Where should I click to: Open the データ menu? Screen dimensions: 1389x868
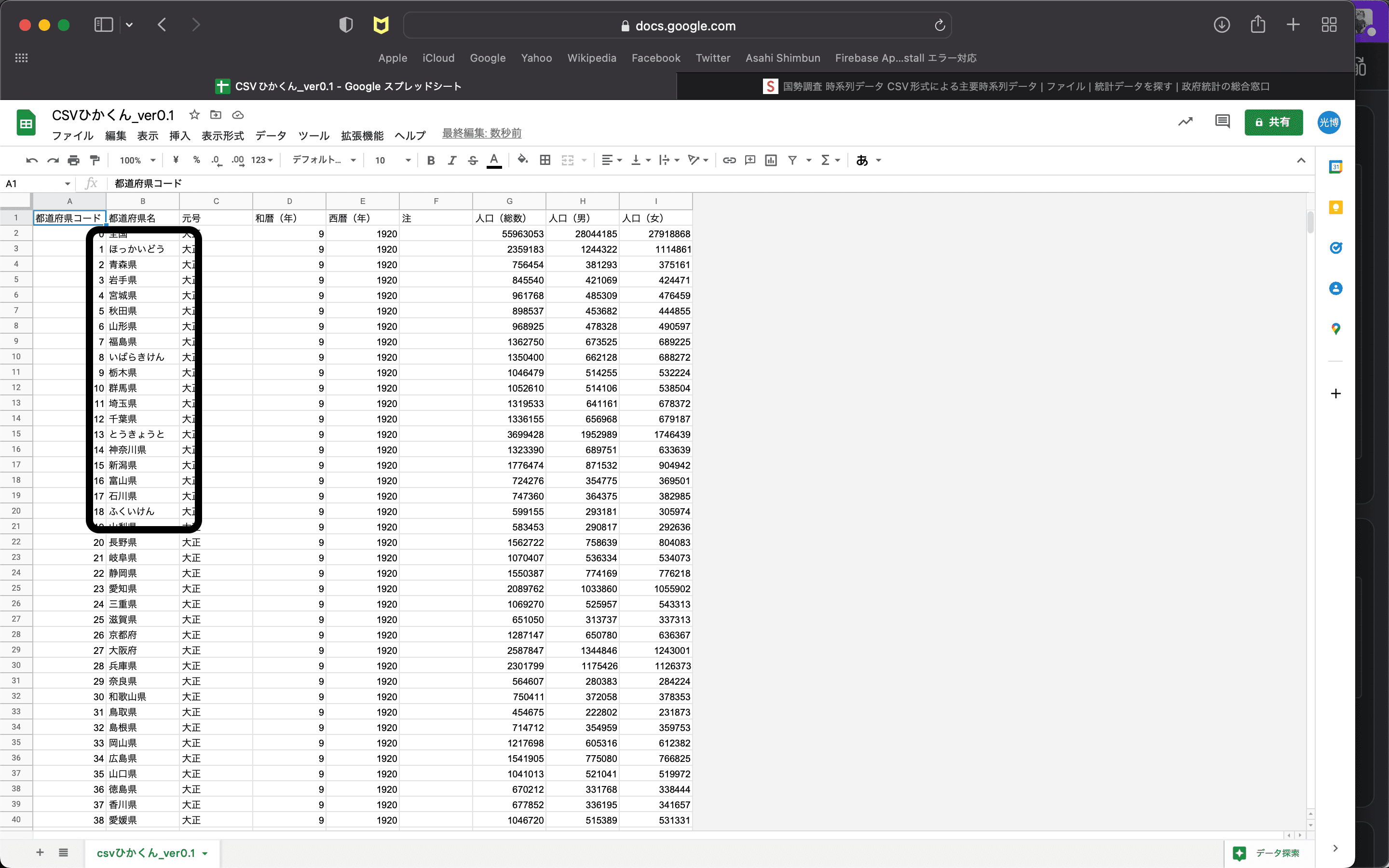(x=271, y=136)
